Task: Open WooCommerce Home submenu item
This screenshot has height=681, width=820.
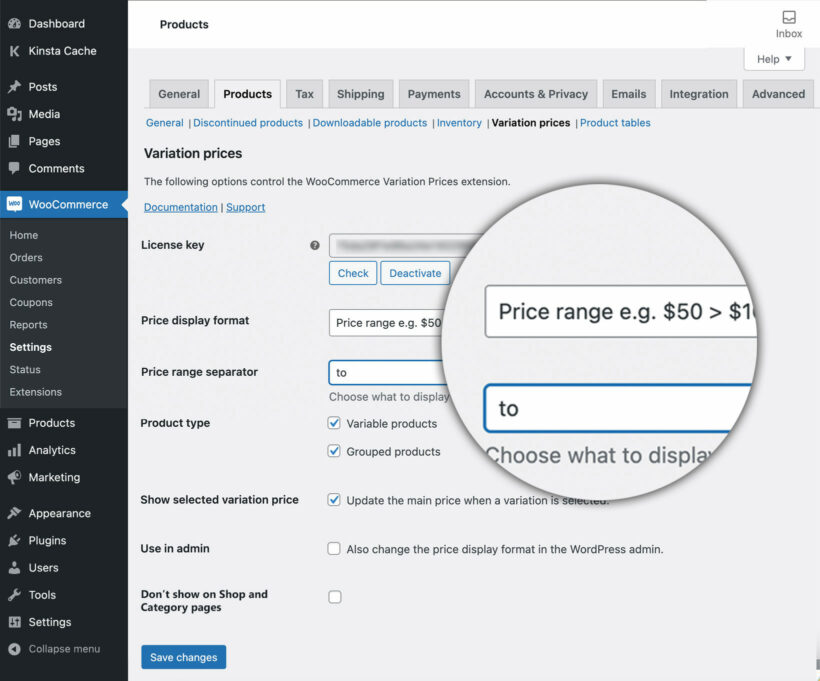Action: [x=24, y=235]
